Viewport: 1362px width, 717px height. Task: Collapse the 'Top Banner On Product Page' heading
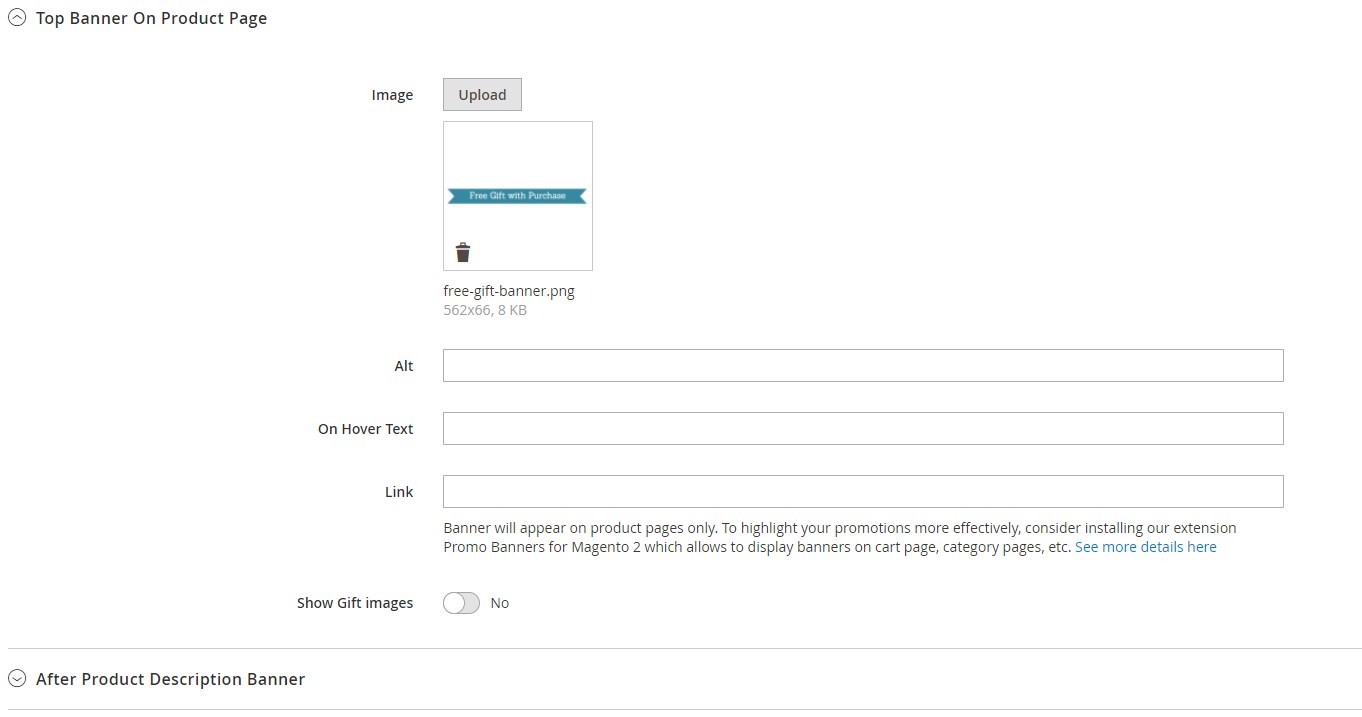[151, 18]
